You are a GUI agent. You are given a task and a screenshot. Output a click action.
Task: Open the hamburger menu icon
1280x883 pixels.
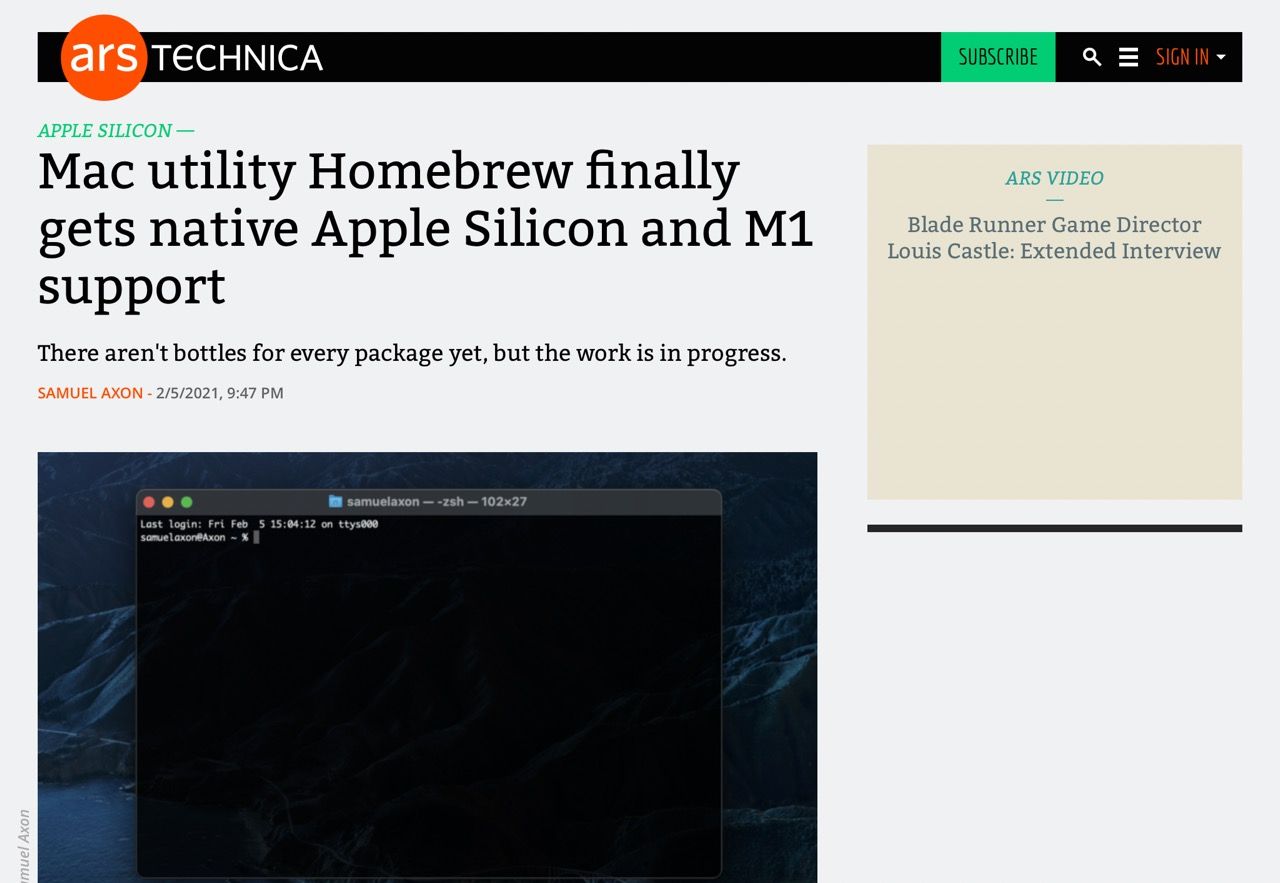pos(1128,57)
